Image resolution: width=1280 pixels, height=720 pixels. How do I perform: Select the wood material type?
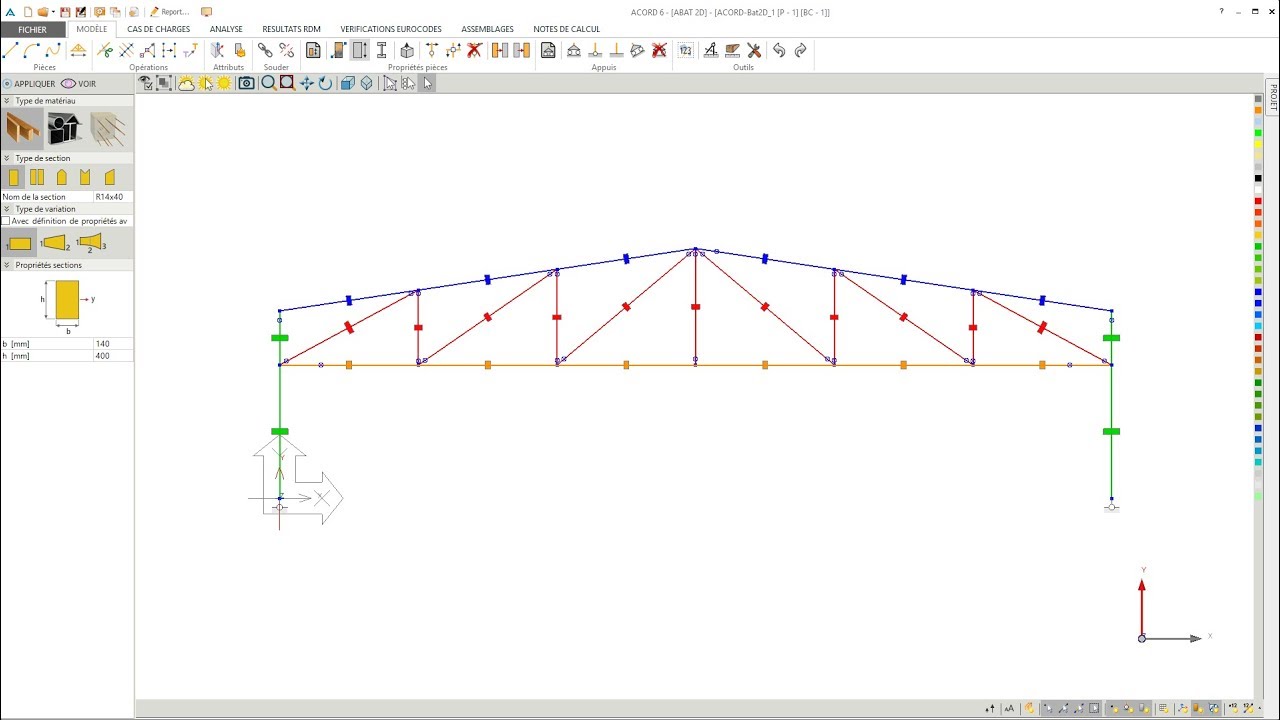(22, 128)
